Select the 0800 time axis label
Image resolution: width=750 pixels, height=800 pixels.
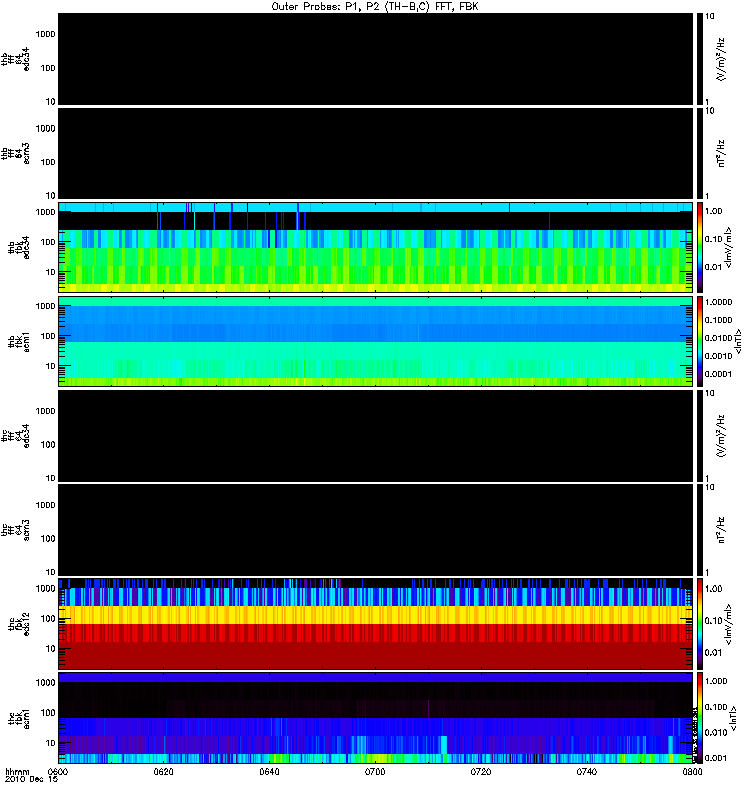tap(692, 771)
